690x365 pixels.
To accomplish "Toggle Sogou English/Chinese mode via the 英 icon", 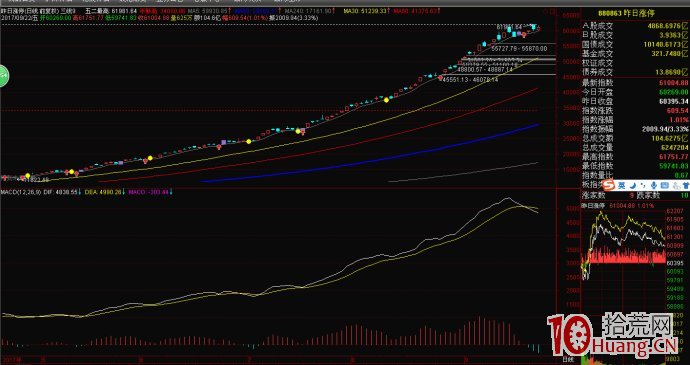I will click(621, 185).
